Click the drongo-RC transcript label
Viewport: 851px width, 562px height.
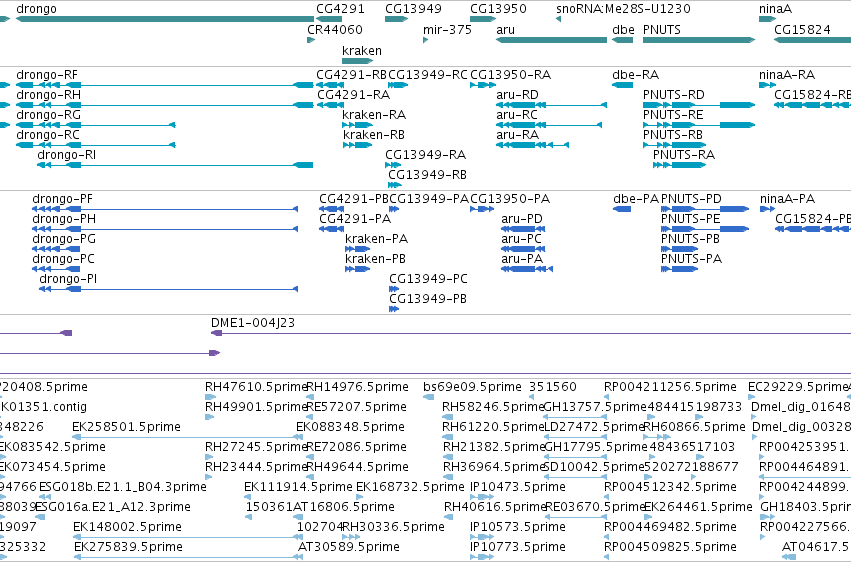48,135
